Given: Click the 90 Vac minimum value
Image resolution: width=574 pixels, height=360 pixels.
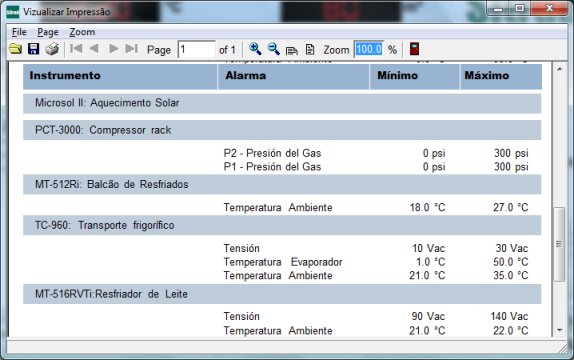Looking at the screenshot, I should pos(428,316).
